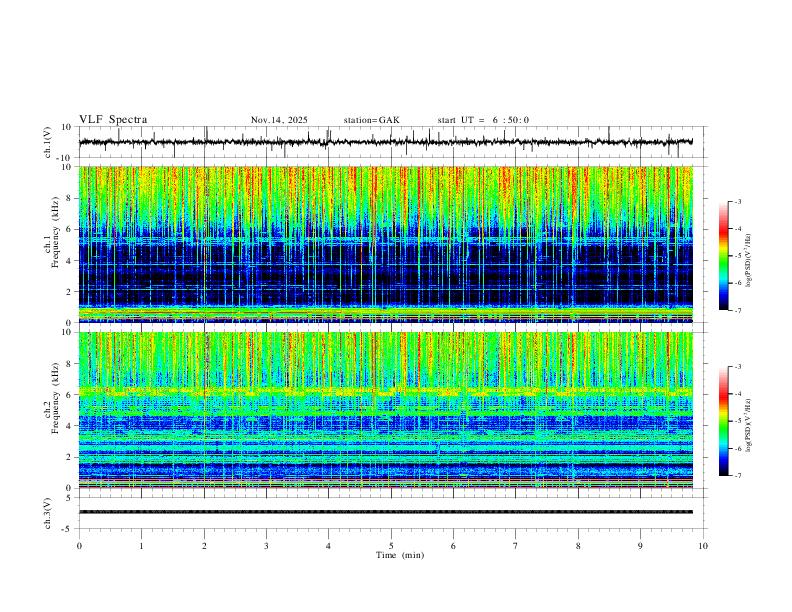Click the "station=GAK" label

(371, 120)
